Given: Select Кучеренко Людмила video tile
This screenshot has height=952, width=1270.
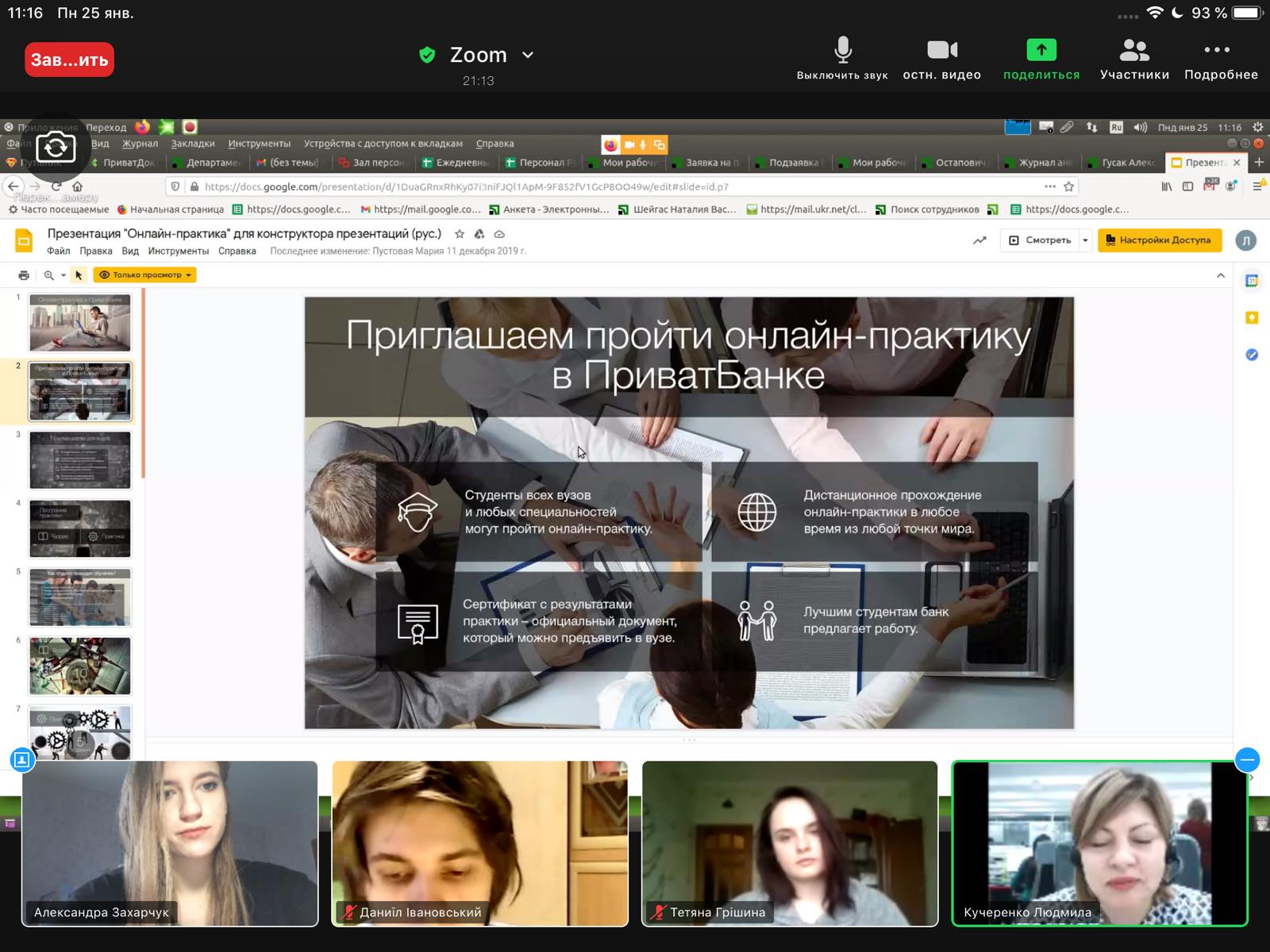Looking at the screenshot, I should (1099, 843).
